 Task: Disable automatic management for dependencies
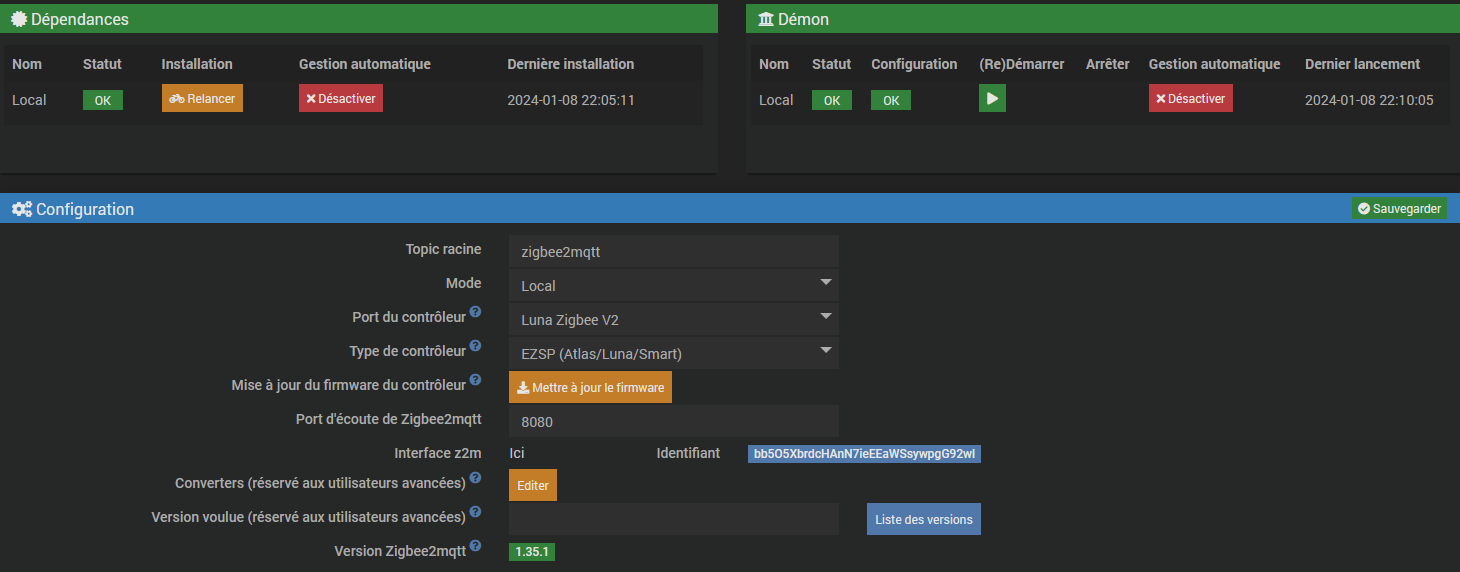[340, 99]
